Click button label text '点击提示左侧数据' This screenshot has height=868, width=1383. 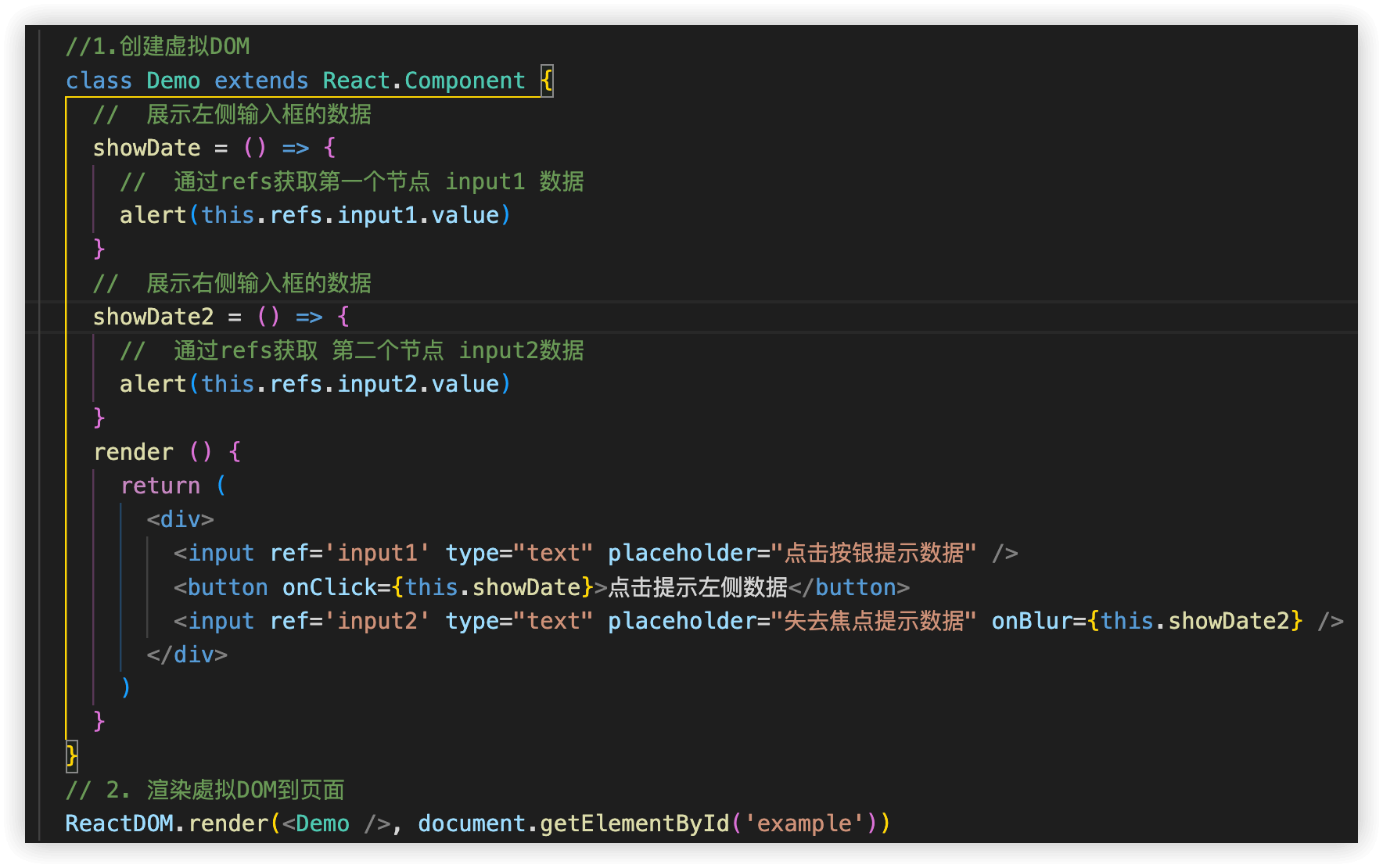pos(698,587)
